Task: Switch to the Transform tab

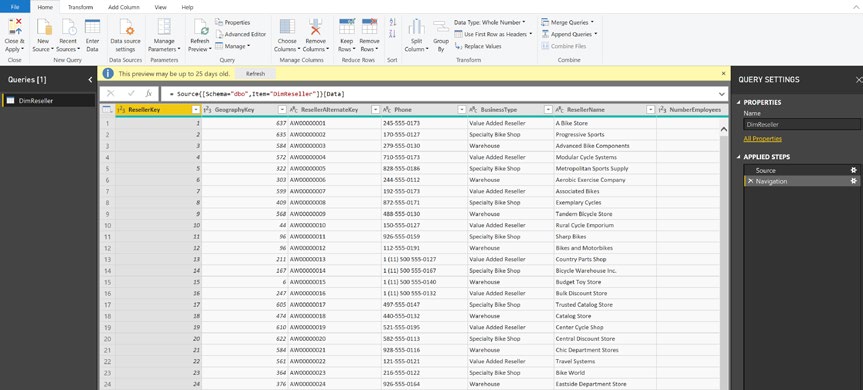Action: 80,7
